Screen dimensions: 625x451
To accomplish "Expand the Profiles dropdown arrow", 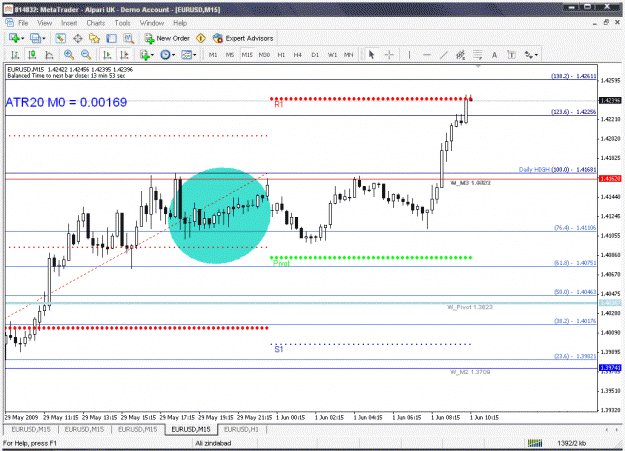I will pyautogui.click(x=44, y=39).
